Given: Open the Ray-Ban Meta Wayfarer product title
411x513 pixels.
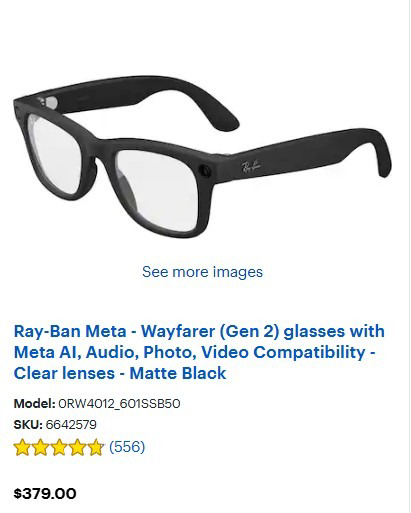Looking at the screenshot, I should click(x=199, y=352).
